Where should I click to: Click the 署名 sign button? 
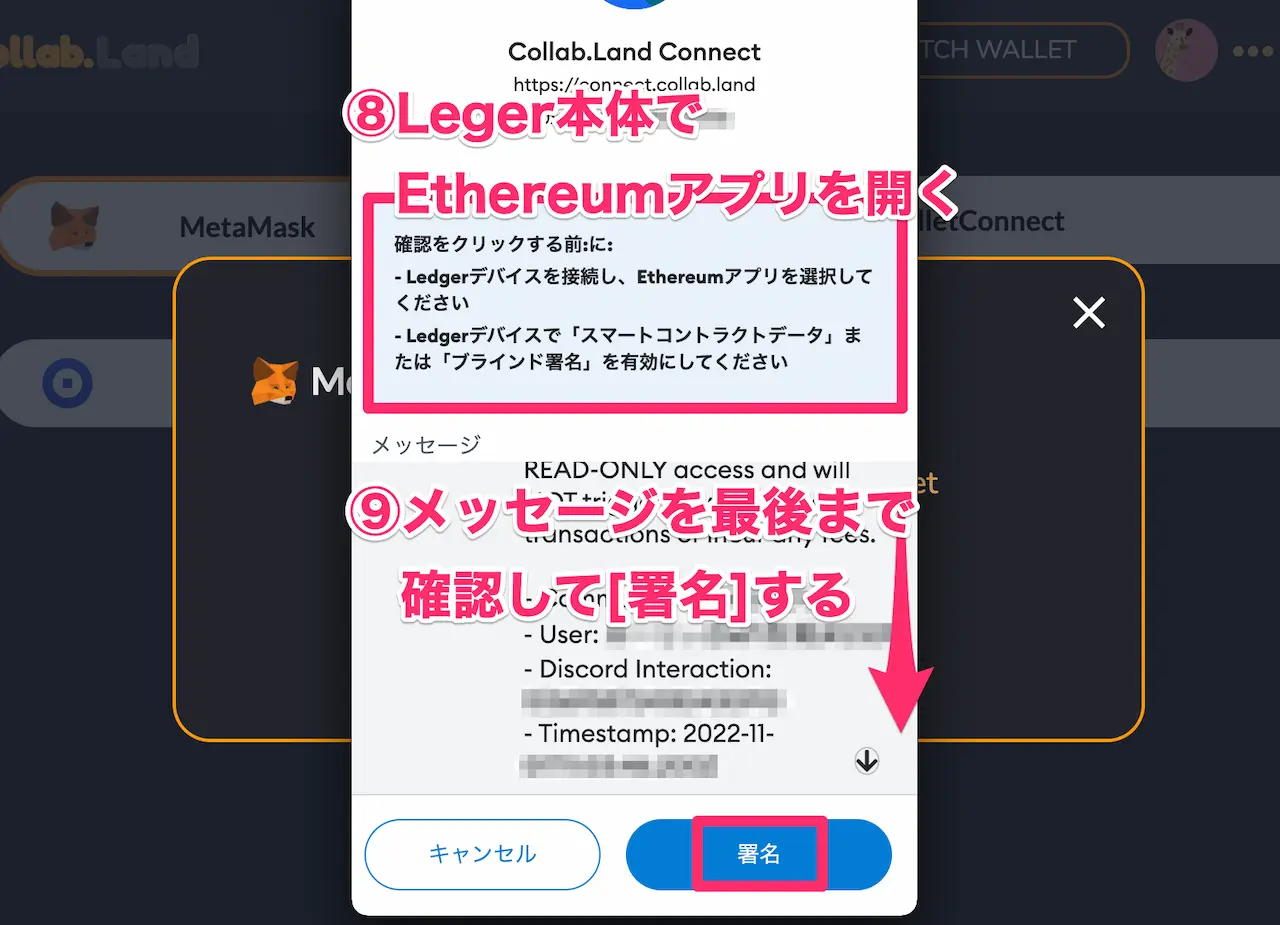pos(758,854)
